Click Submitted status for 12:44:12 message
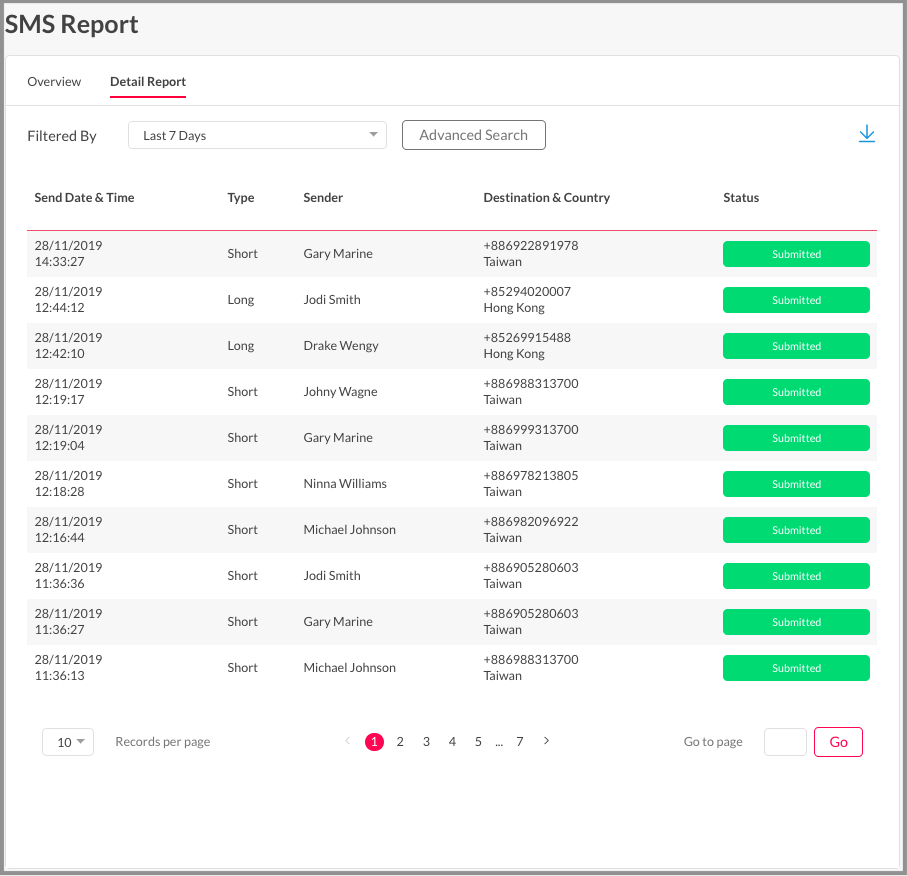 pyautogui.click(x=796, y=300)
